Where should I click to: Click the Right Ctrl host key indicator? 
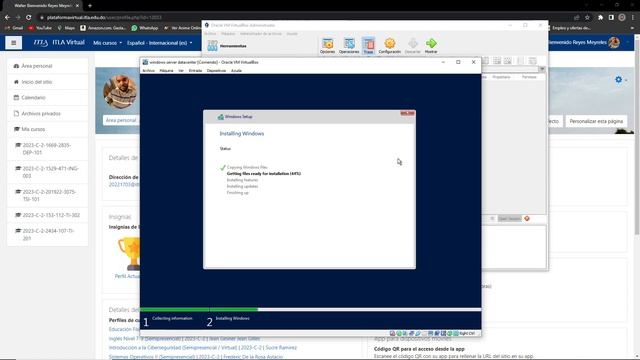tap(467, 333)
